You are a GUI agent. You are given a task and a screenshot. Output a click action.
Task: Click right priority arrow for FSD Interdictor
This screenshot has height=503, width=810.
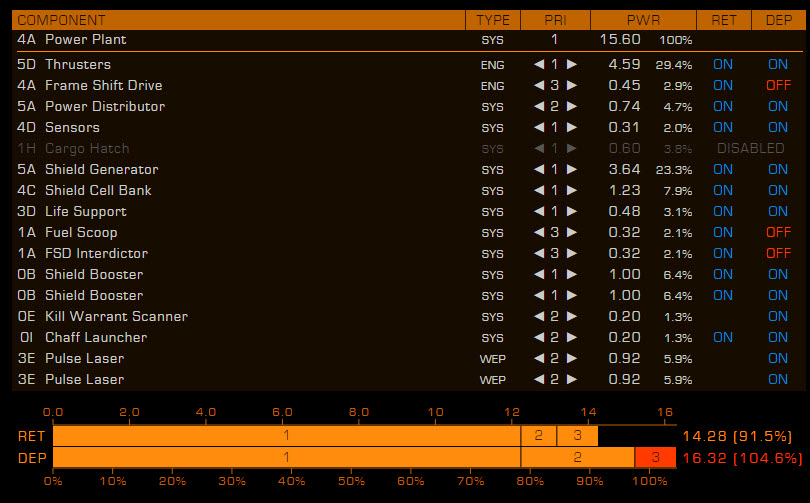coord(571,254)
